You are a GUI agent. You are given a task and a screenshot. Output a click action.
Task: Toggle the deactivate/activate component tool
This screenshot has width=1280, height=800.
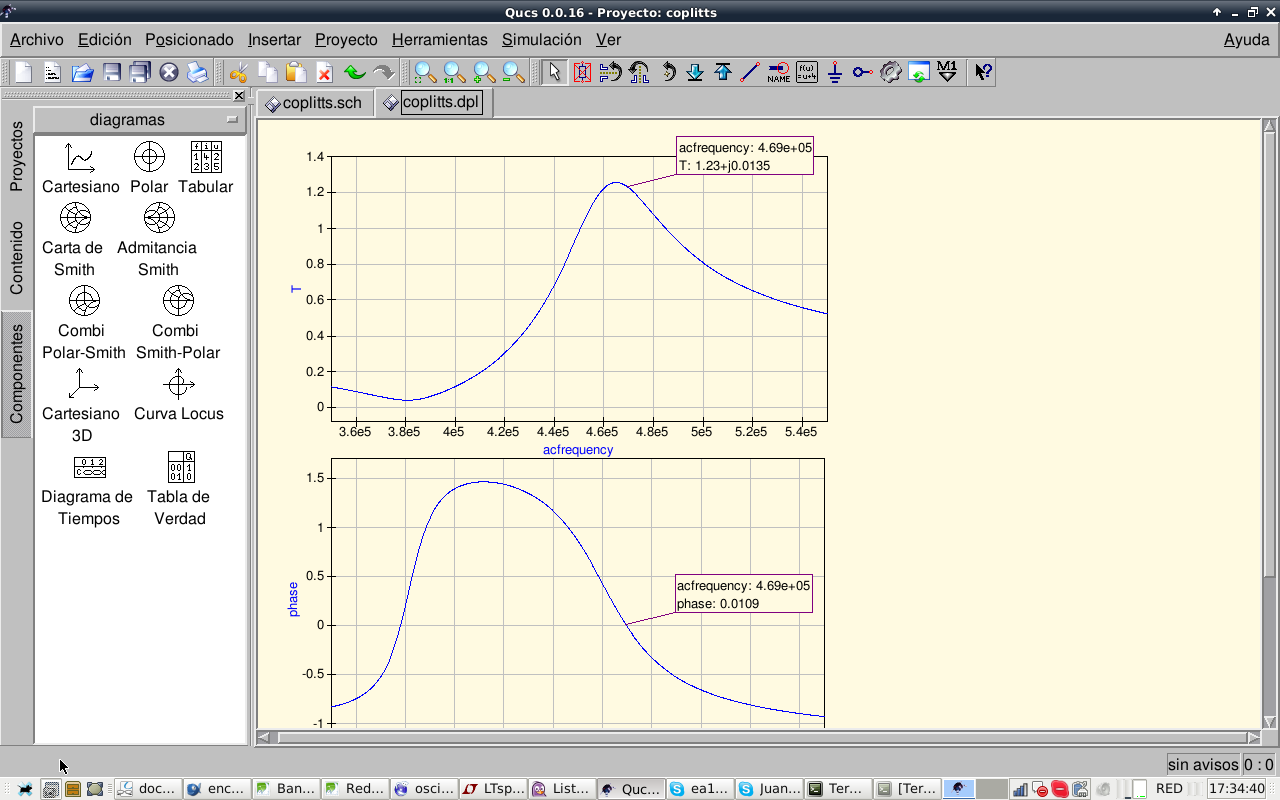click(x=582, y=72)
